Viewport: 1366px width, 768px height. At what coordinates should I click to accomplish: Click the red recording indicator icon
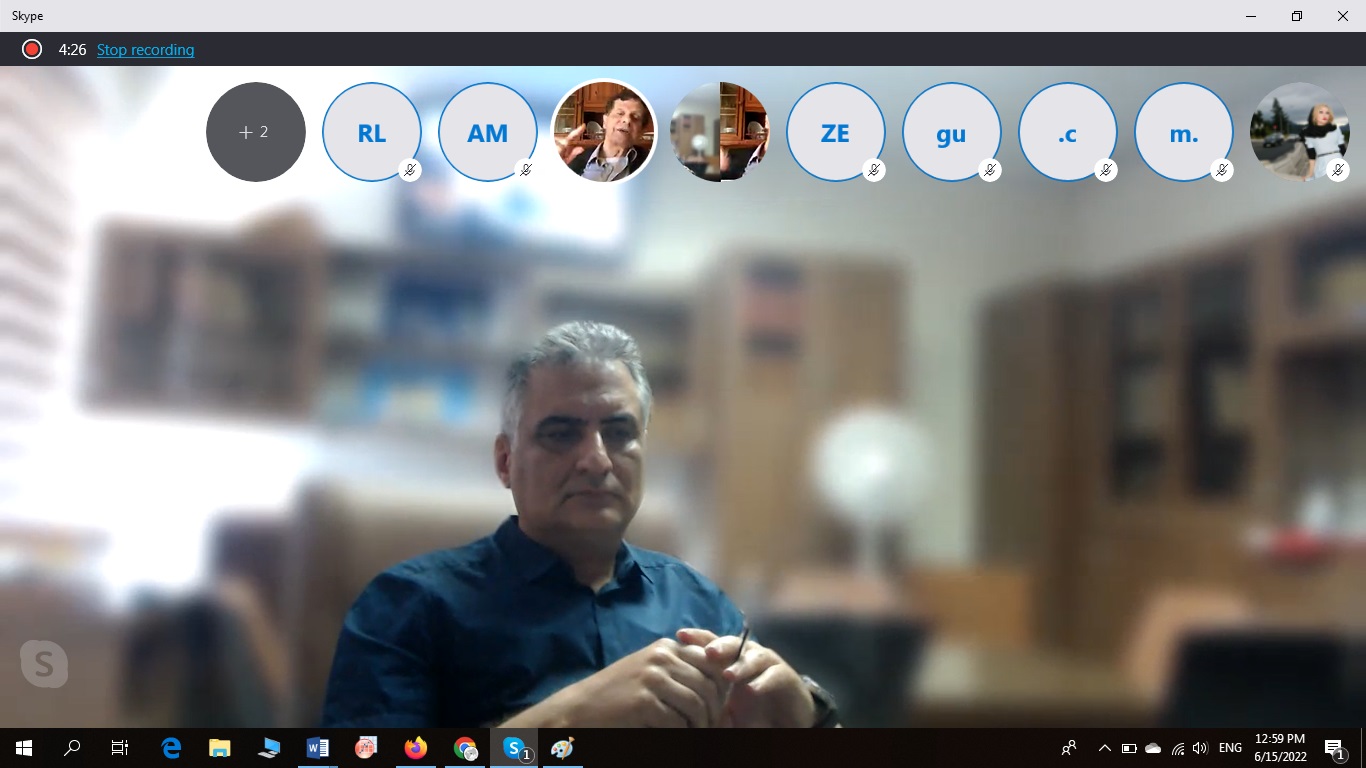point(32,49)
